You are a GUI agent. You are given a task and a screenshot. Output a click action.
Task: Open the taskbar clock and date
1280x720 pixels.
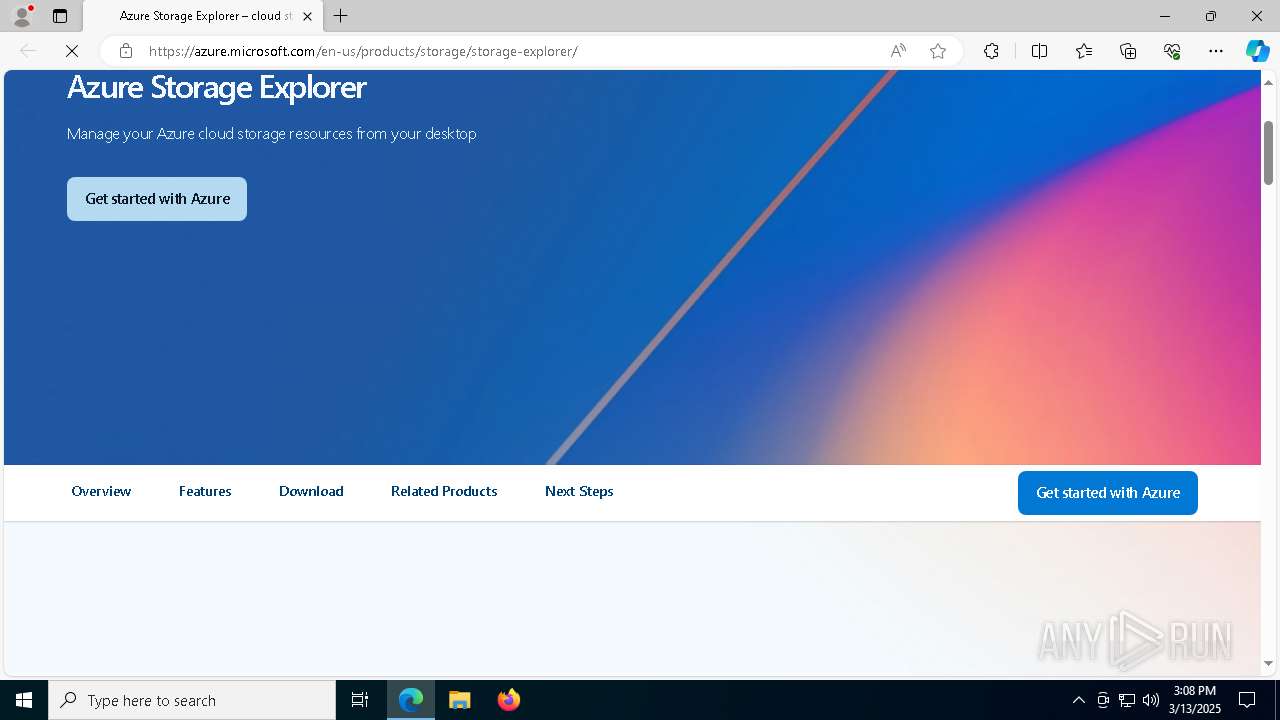pos(1195,700)
